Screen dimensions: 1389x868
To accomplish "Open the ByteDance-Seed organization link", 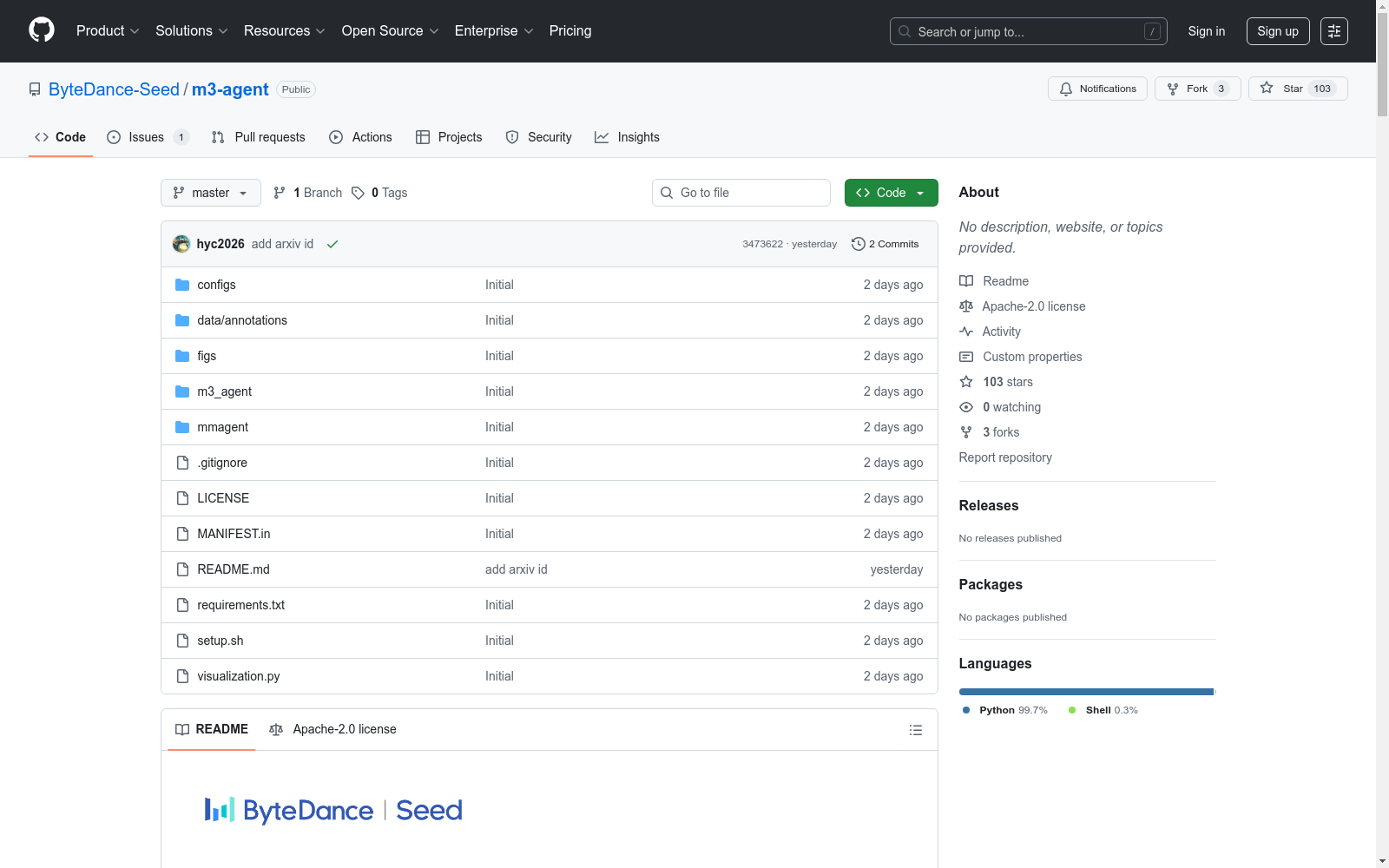I will point(114,89).
